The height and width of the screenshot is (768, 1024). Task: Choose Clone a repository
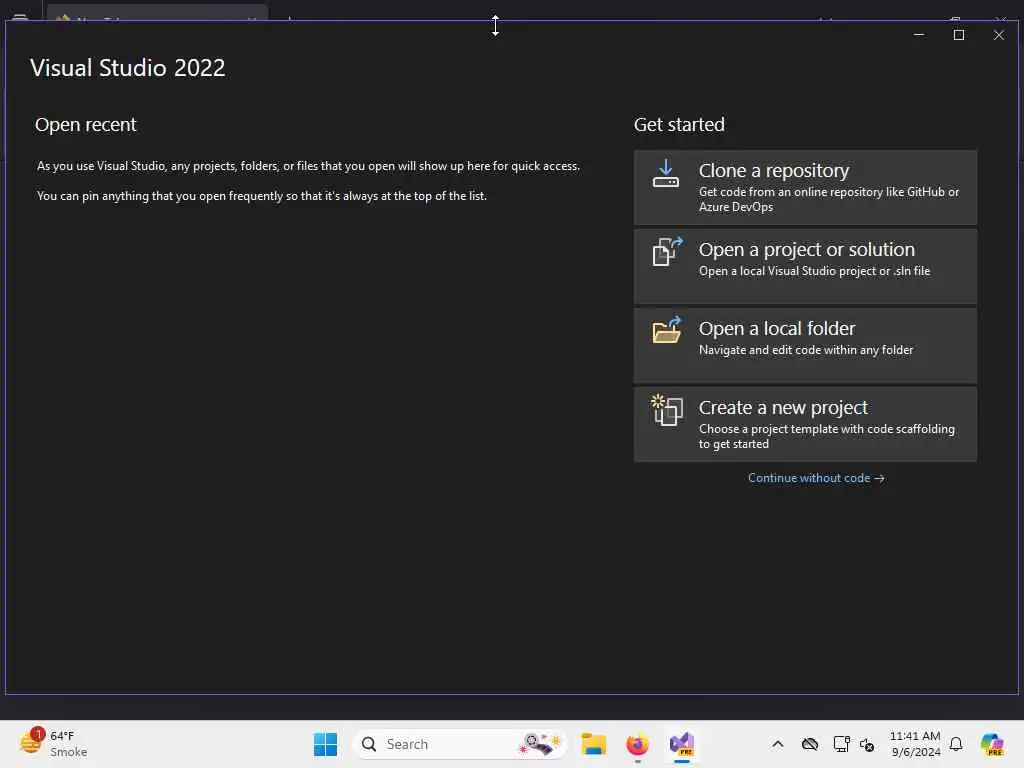point(805,187)
